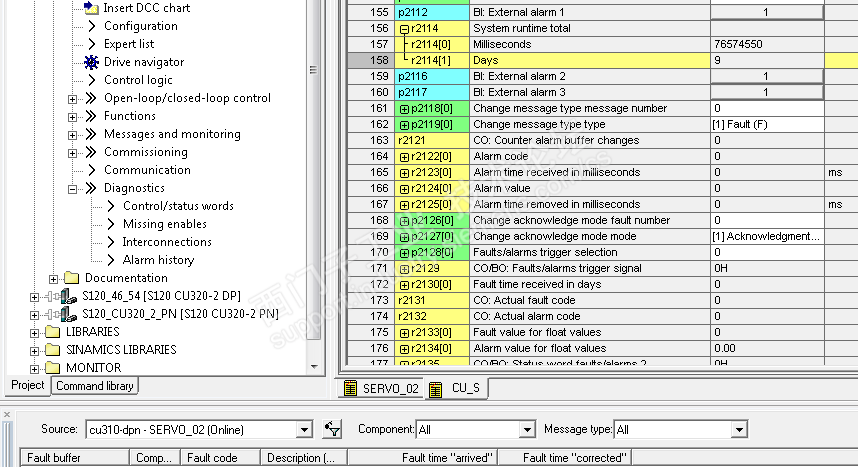Collapse parameter r2114 in the list

[x=404, y=29]
